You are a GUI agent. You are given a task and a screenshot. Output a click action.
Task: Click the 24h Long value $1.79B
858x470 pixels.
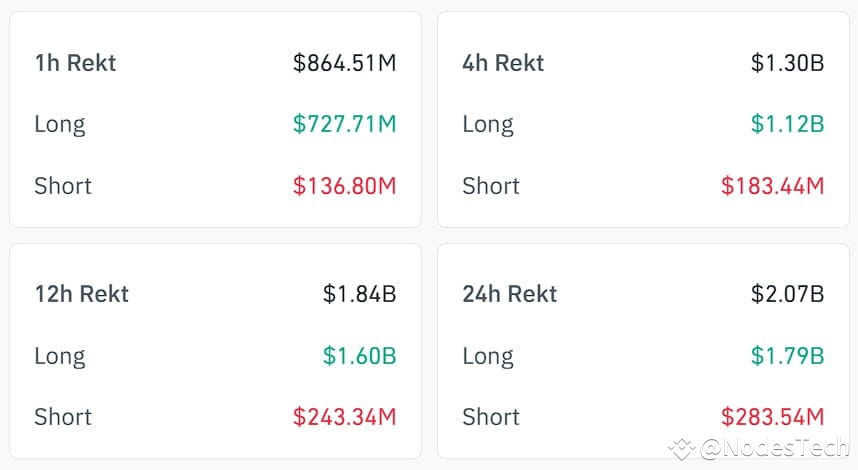pos(787,356)
